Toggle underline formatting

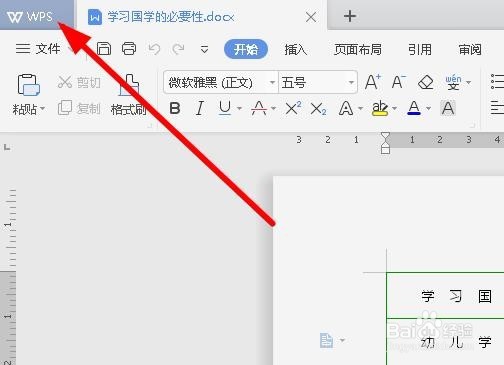225,108
